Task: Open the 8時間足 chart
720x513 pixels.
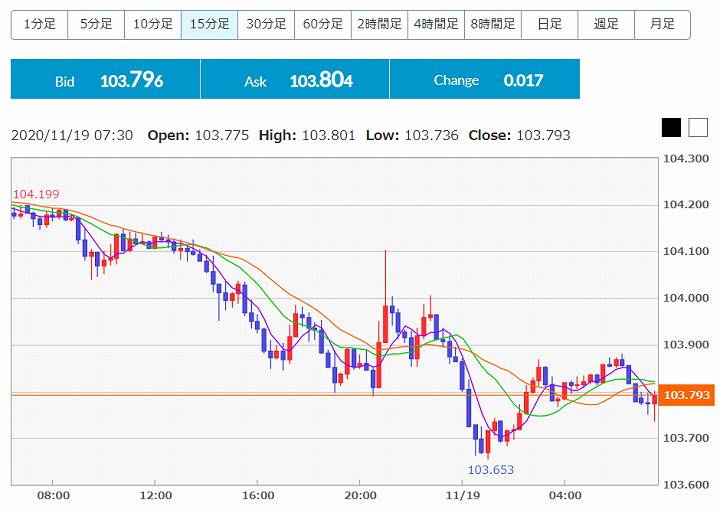Action: point(493,24)
